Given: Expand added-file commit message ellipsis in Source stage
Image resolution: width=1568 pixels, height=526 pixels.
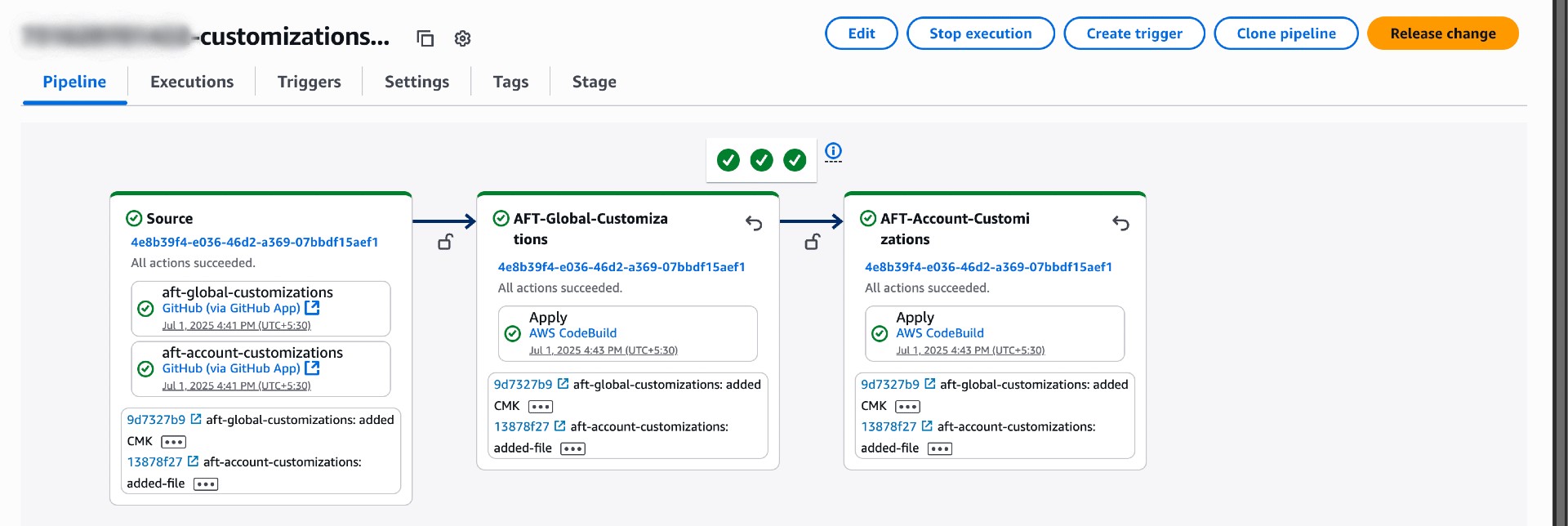Looking at the screenshot, I should tap(206, 484).
